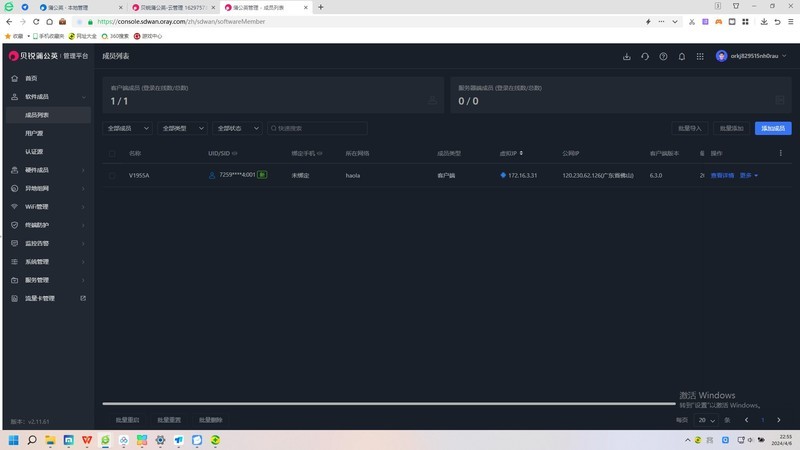Switch to the 贝锐蒲公英-云管理 browser tab
Viewport: 800px width, 450px height.
(x=173, y=8)
